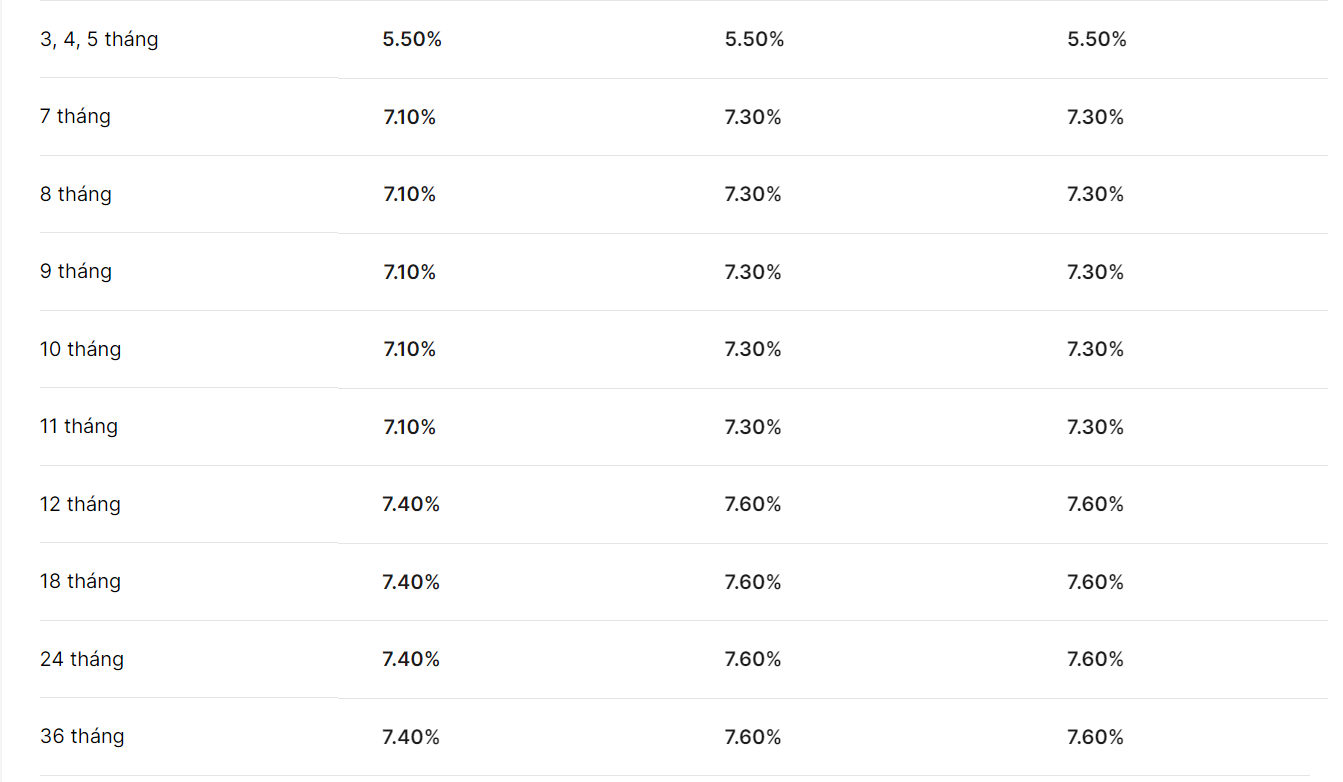The height and width of the screenshot is (782, 1343).
Task: Click the 7.10% rate for 11 tháng
Action: 410,427
